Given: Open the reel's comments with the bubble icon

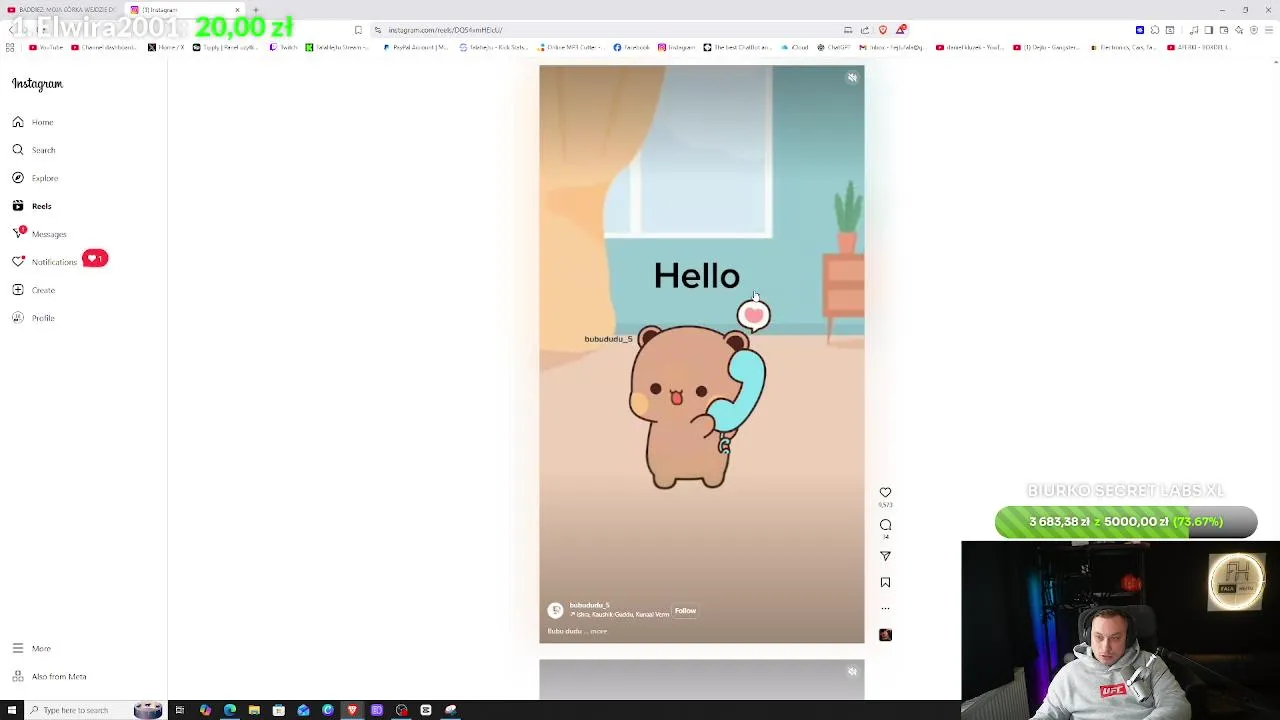Looking at the screenshot, I should point(885,524).
